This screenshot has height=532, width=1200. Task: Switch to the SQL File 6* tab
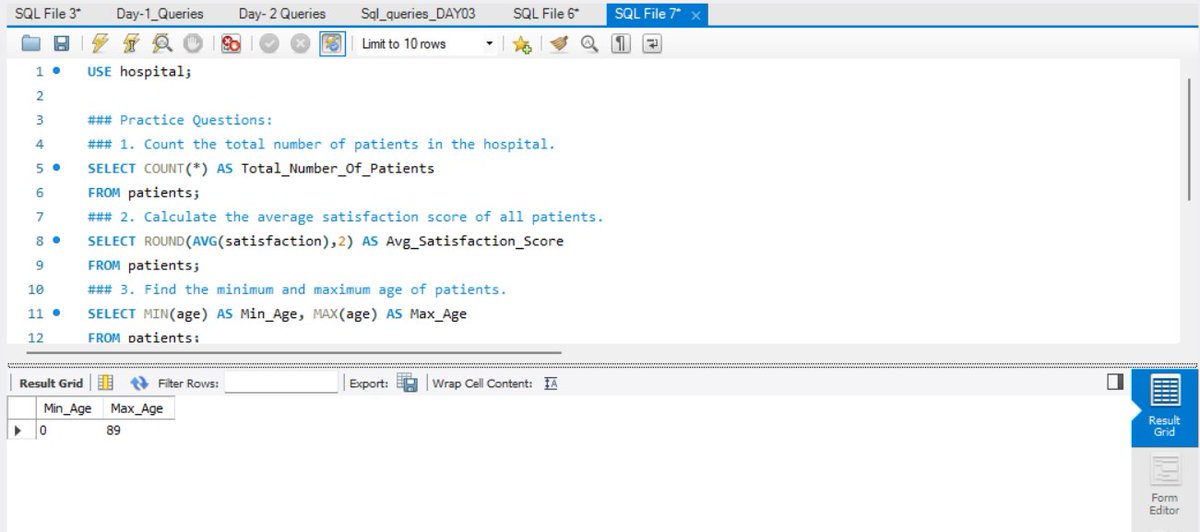point(545,14)
